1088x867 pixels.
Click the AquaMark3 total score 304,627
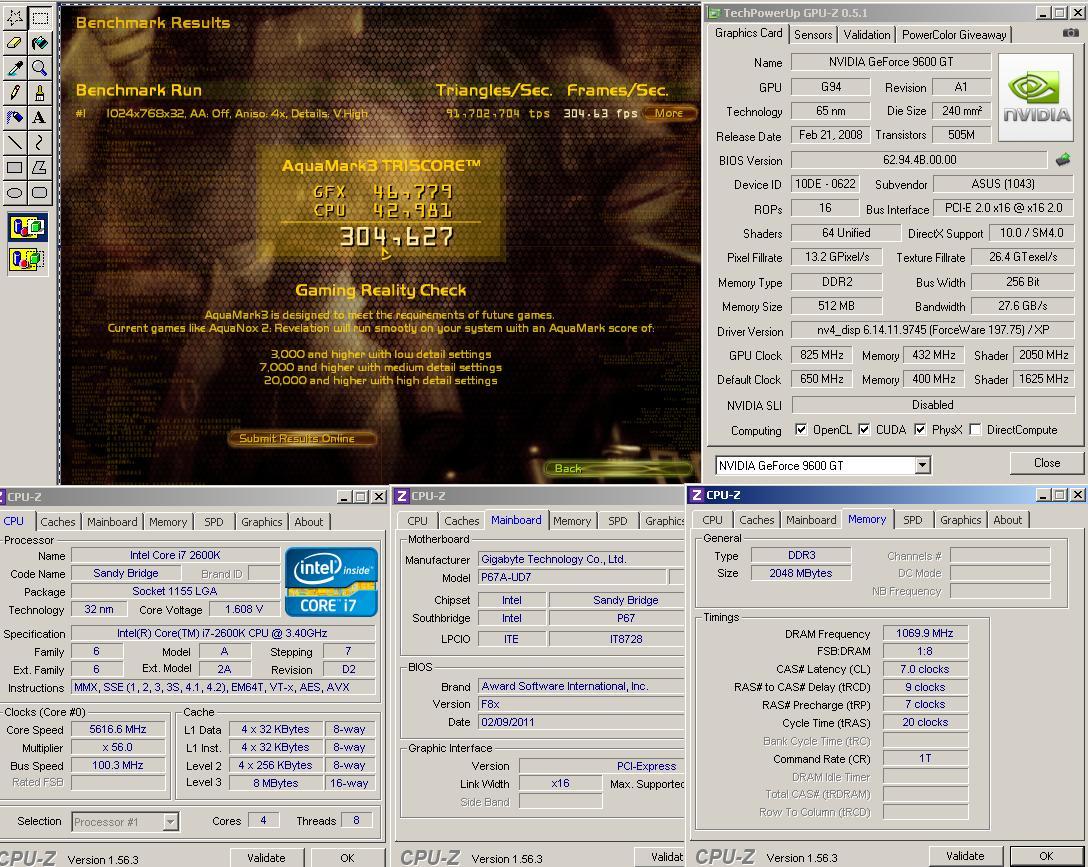point(396,237)
